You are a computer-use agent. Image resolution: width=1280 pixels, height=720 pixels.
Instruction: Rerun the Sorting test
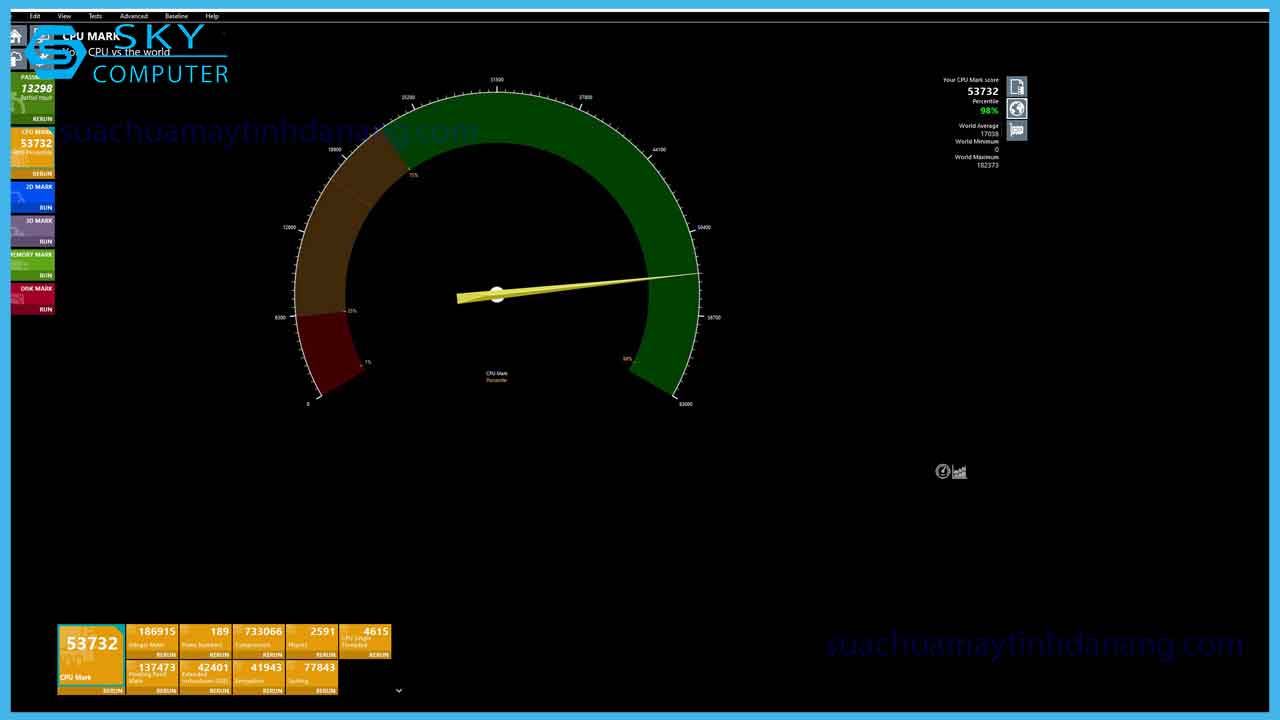[326, 691]
